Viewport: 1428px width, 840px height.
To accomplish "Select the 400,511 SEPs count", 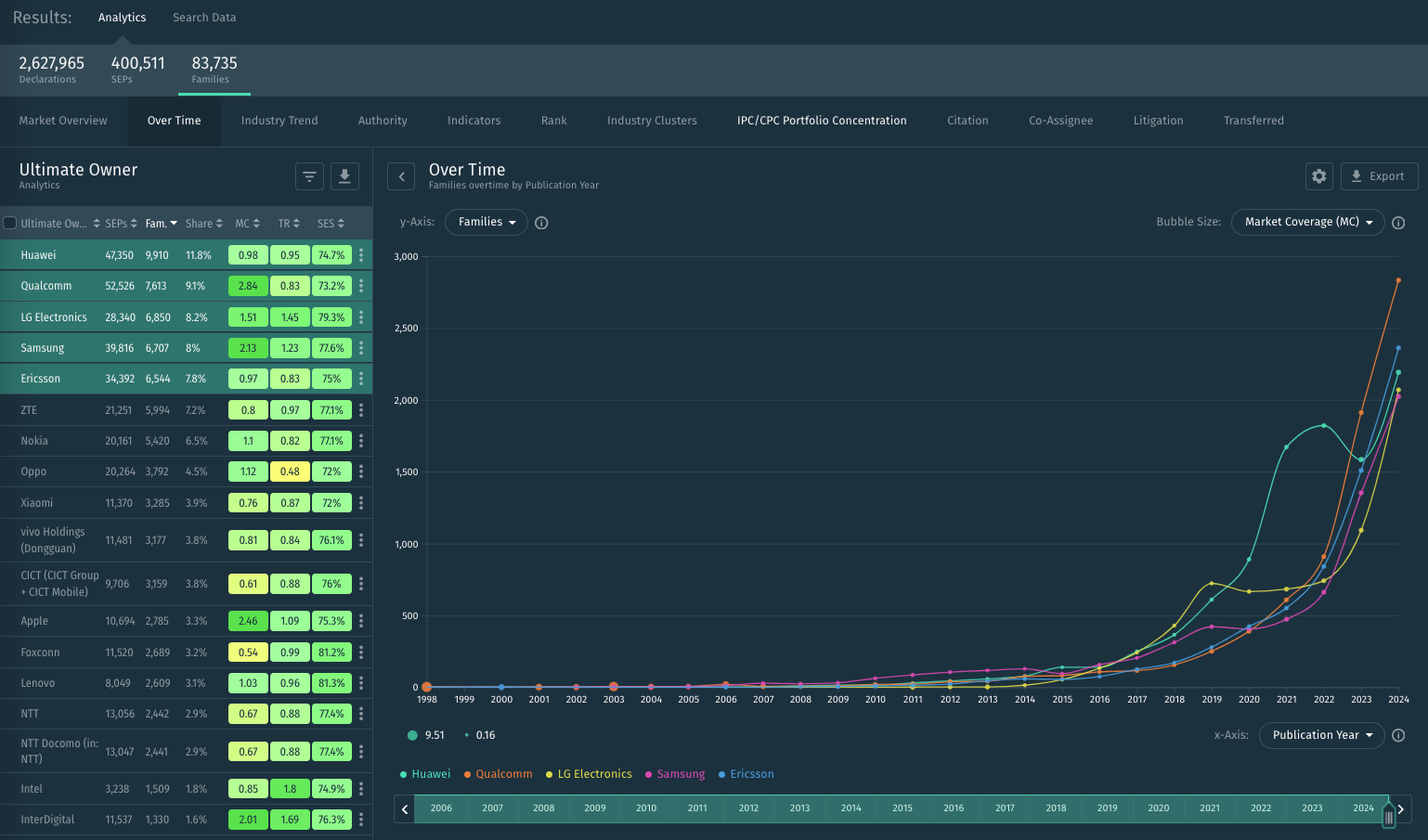I will [137, 70].
